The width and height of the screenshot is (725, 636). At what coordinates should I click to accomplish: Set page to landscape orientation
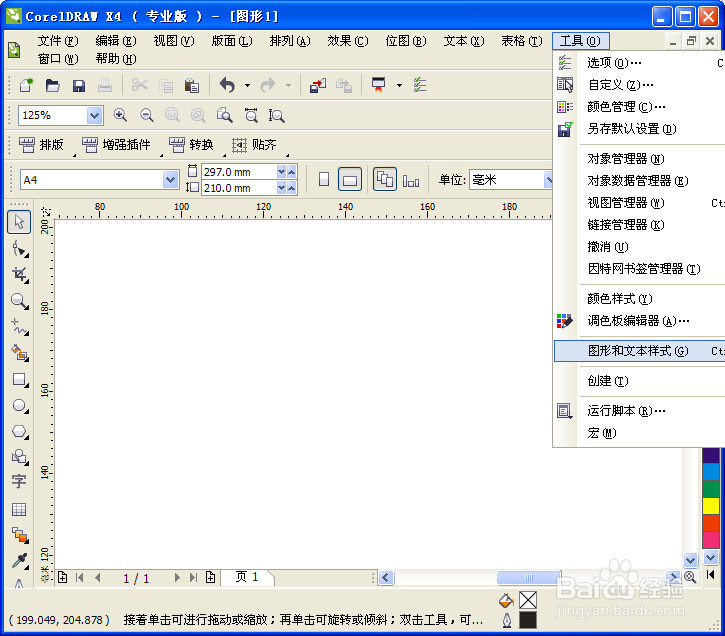(350, 179)
